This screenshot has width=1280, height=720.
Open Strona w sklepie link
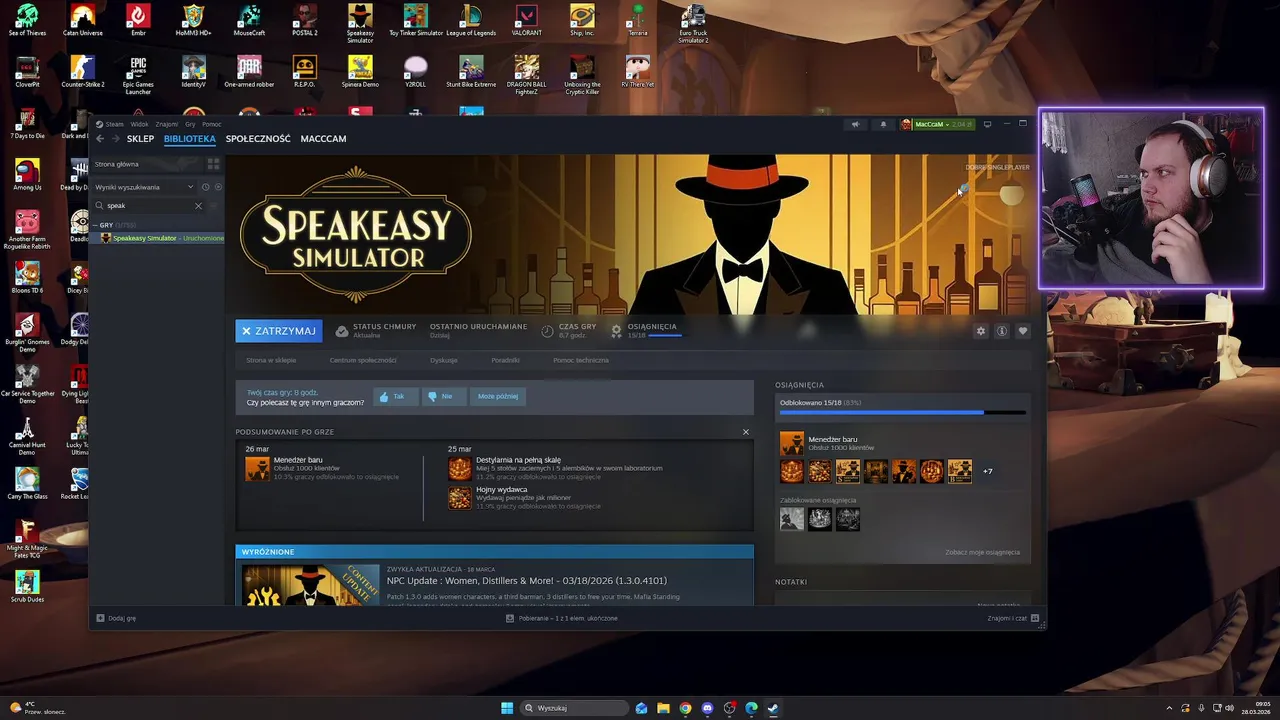pos(271,360)
